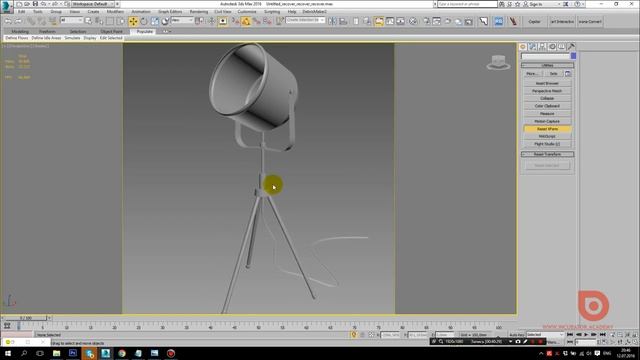This screenshot has width=640, height=360.
Task: Select the Uniform Scale tool
Action: click(154, 21)
